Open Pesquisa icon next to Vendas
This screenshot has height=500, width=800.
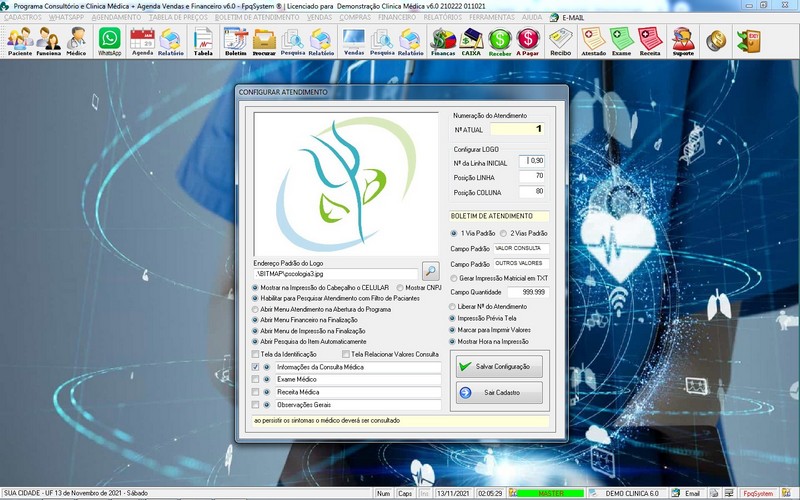(382, 41)
